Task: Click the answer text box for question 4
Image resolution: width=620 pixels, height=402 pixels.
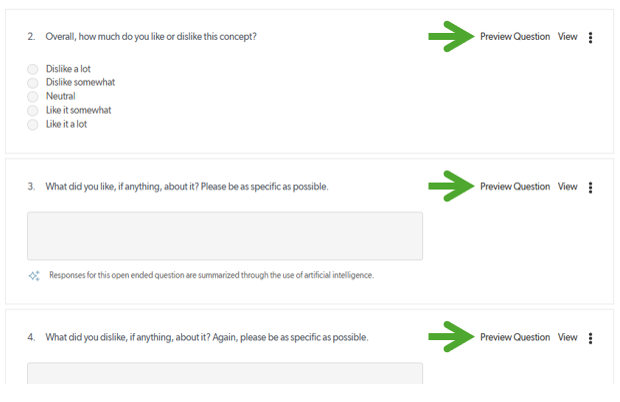Action: (225, 373)
